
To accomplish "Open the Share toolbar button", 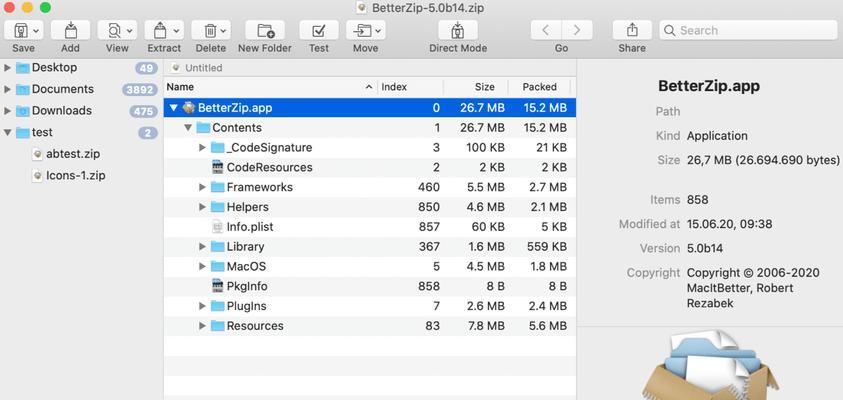I will pos(632,31).
